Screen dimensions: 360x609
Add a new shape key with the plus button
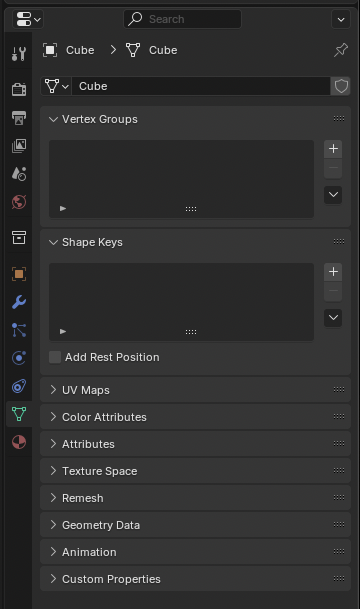pos(333,271)
